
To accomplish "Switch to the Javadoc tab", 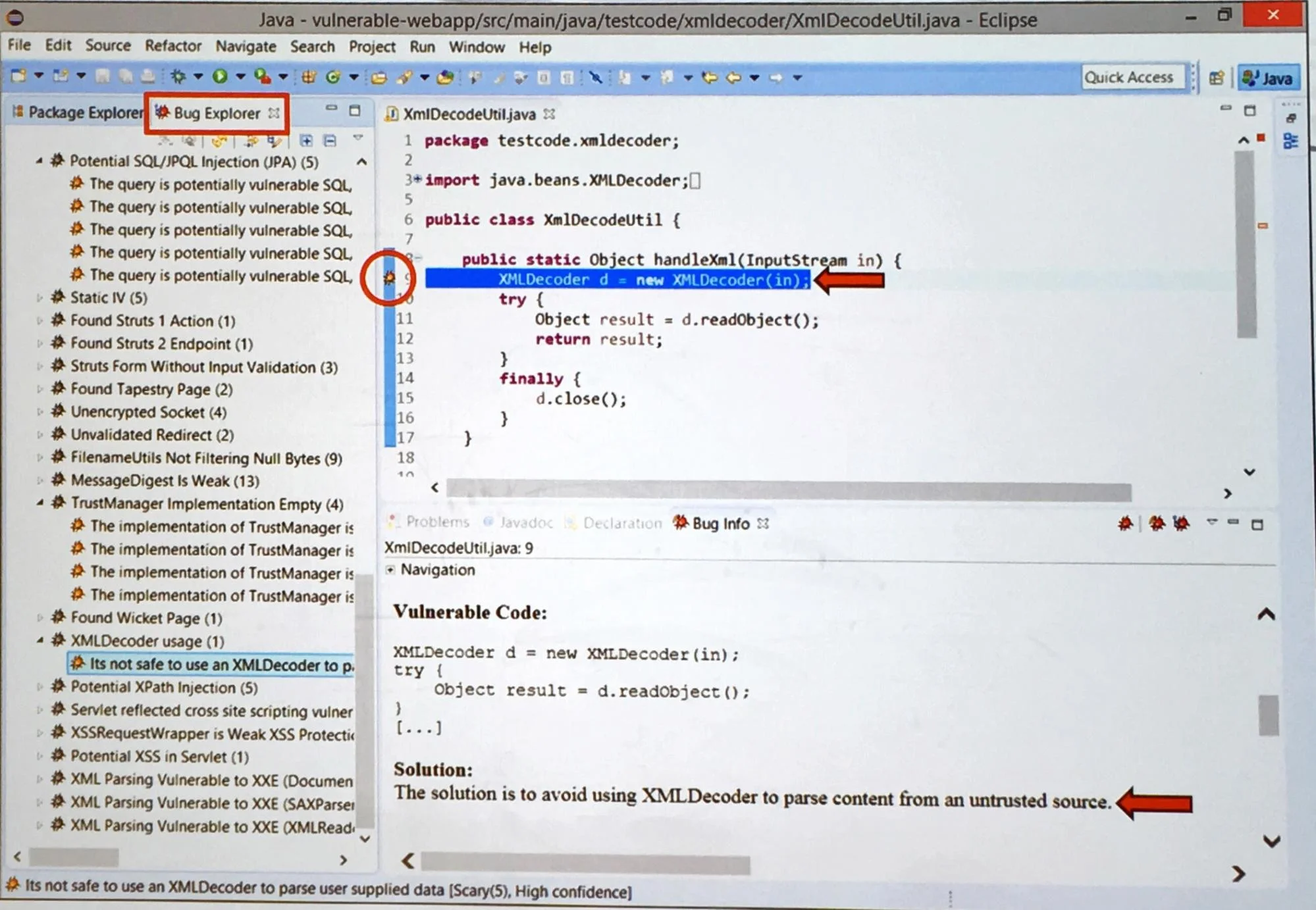I will coord(518,522).
